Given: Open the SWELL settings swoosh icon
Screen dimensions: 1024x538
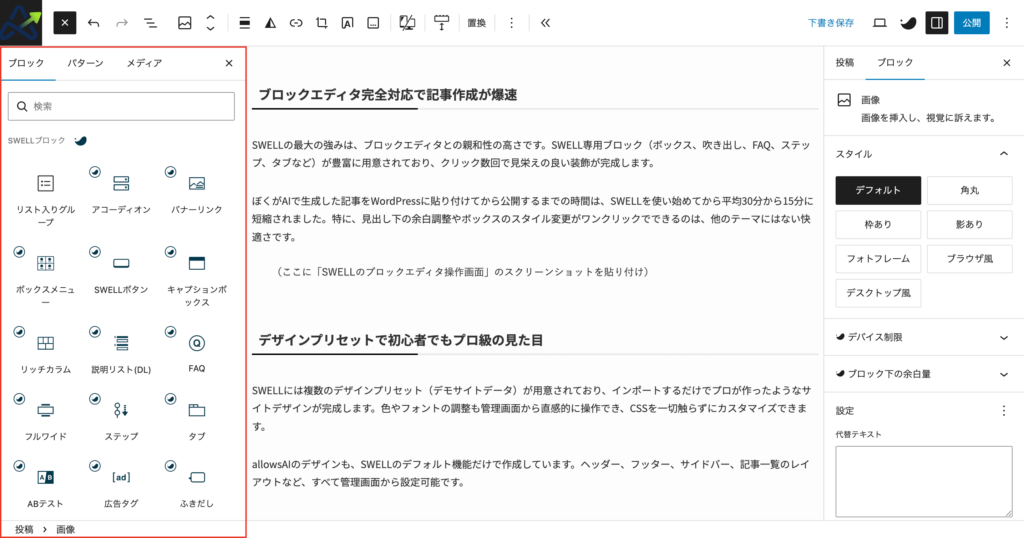Looking at the screenshot, I should (908, 22).
